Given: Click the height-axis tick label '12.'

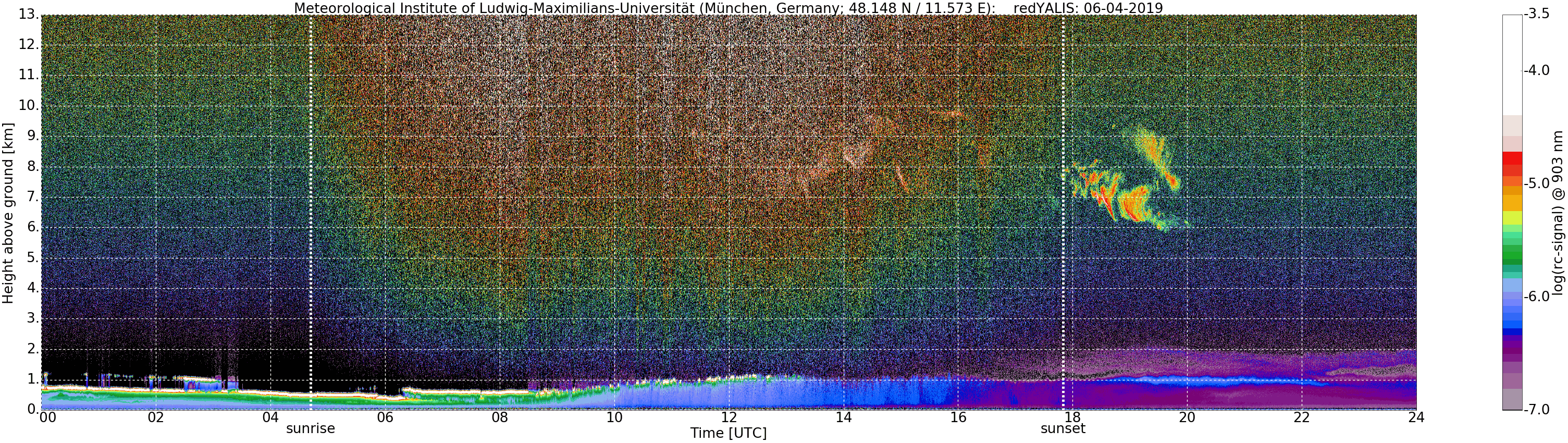Looking at the screenshot, I should (29, 44).
